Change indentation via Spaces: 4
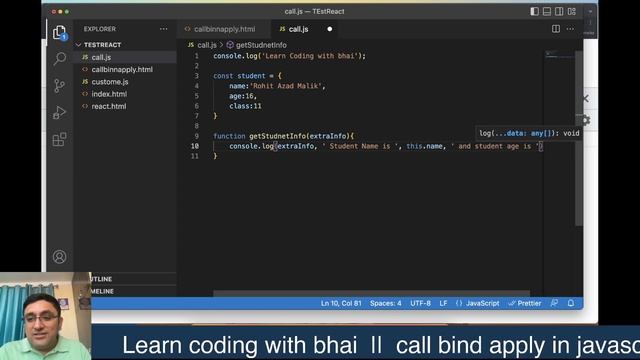The width and height of the screenshot is (640, 360). tap(385, 303)
